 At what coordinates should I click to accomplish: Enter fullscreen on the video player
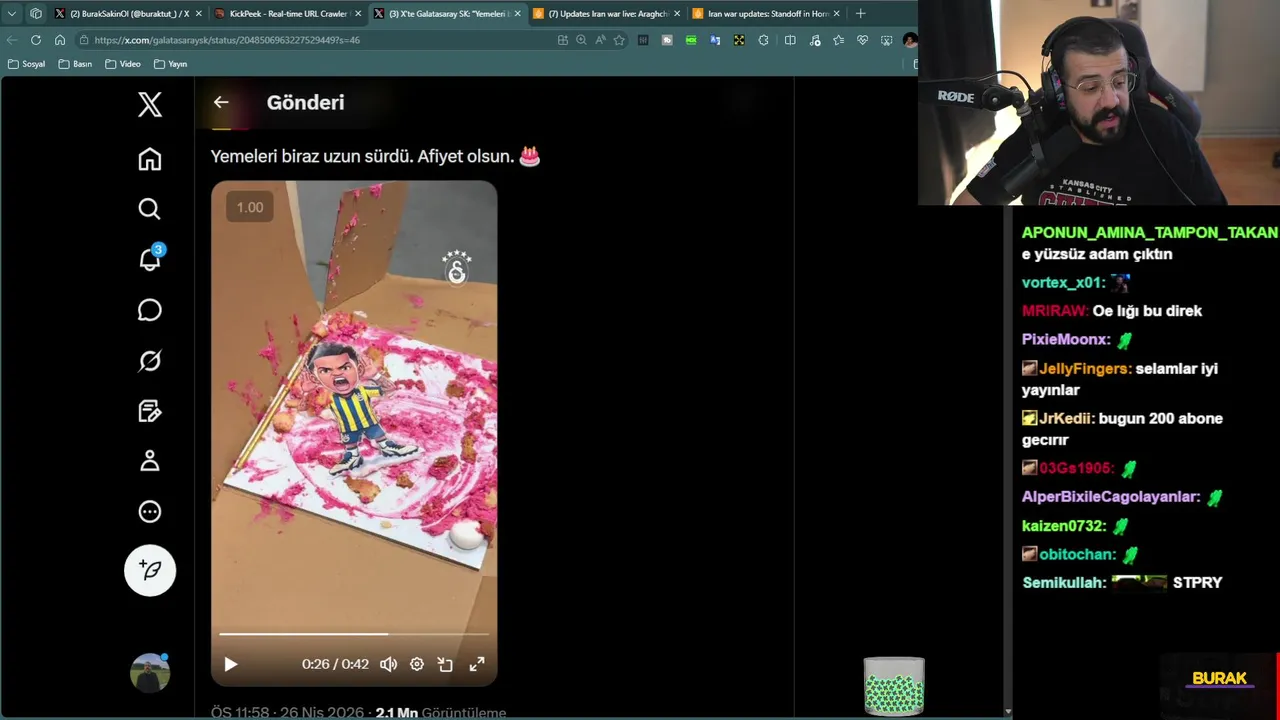(x=477, y=664)
